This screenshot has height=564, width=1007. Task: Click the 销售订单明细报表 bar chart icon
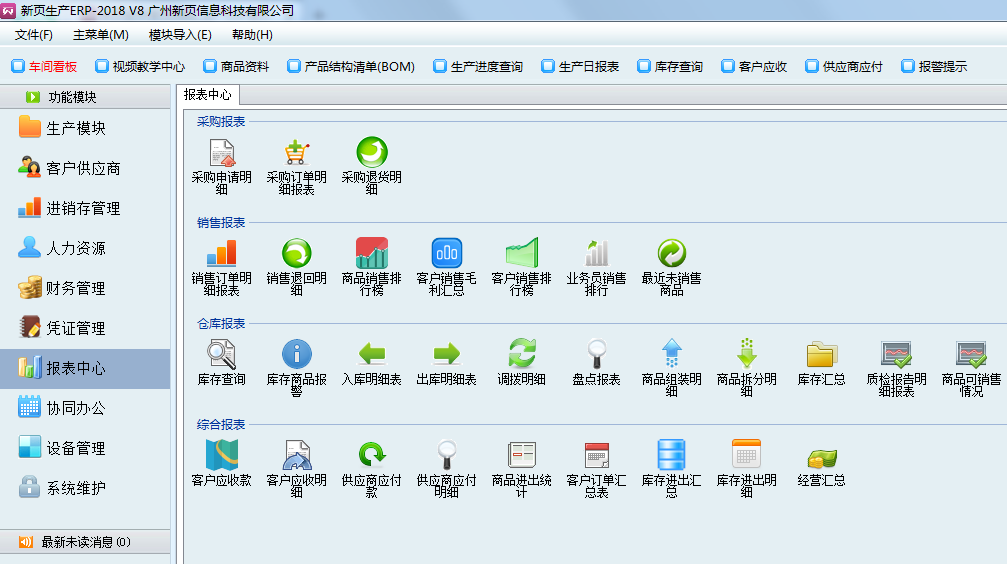tap(221, 254)
